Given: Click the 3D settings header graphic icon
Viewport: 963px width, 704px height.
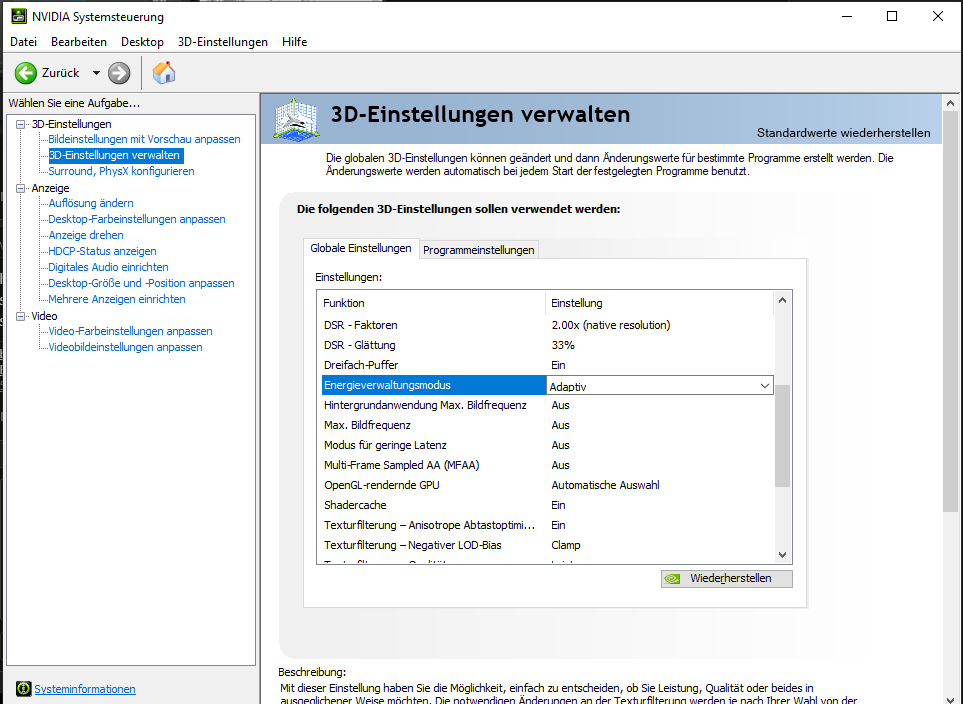Looking at the screenshot, I should click(x=297, y=119).
